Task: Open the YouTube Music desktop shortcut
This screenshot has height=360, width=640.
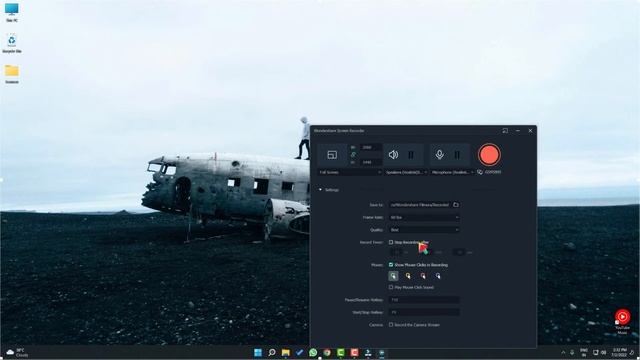Action: point(622,322)
